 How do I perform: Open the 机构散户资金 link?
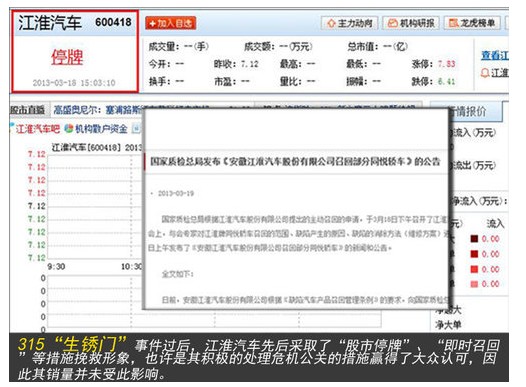pyautogui.click(x=101, y=129)
